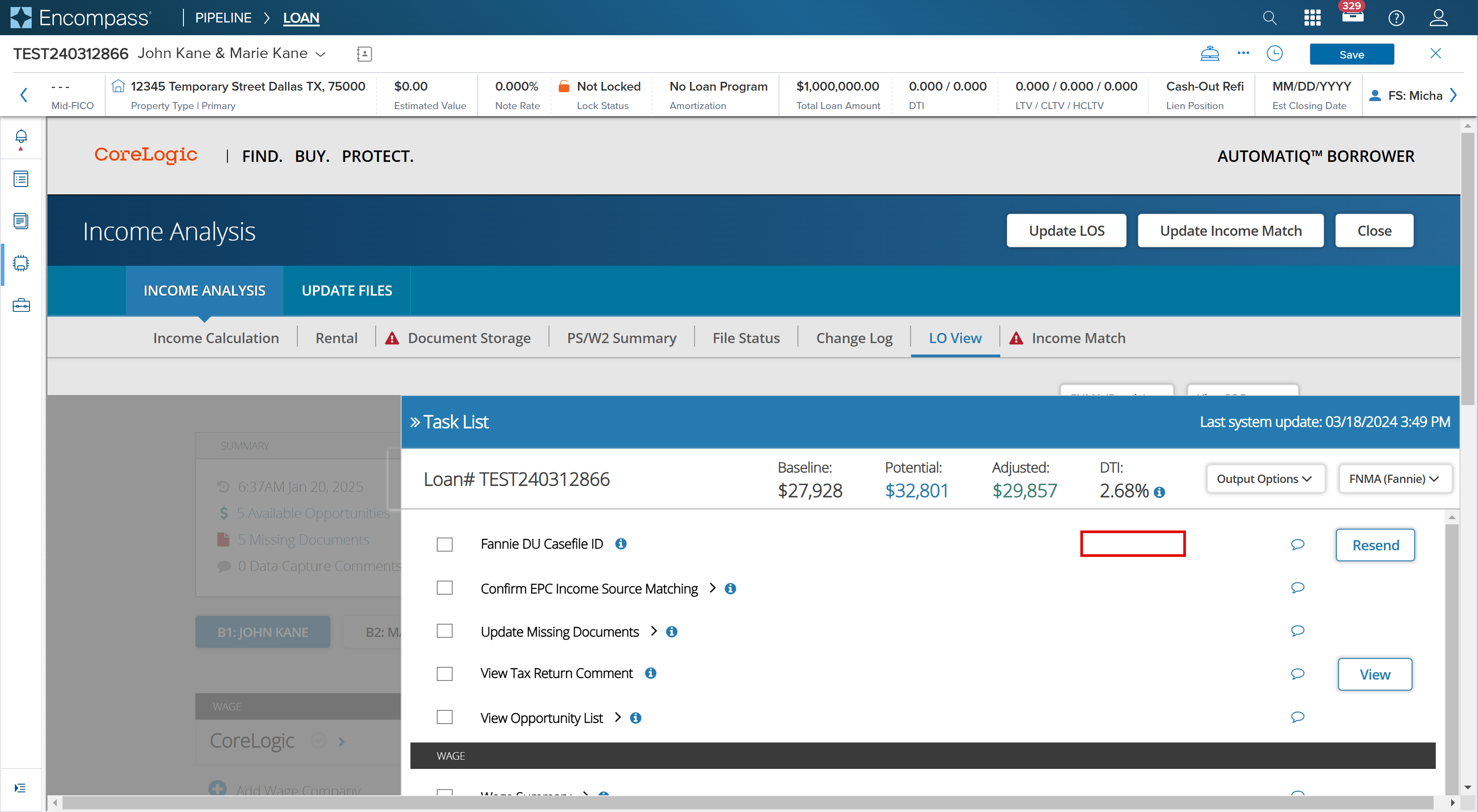Click info icon beside View Opportunity List

coord(635,717)
